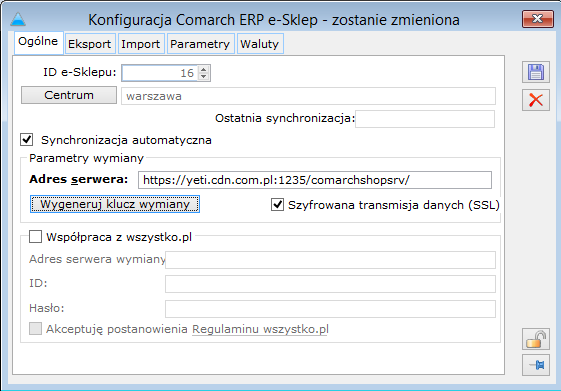This screenshot has height=391, width=561.
Task: Save the e-Sklep configuration with the floppy disk icon
Action: pos(536,72)
